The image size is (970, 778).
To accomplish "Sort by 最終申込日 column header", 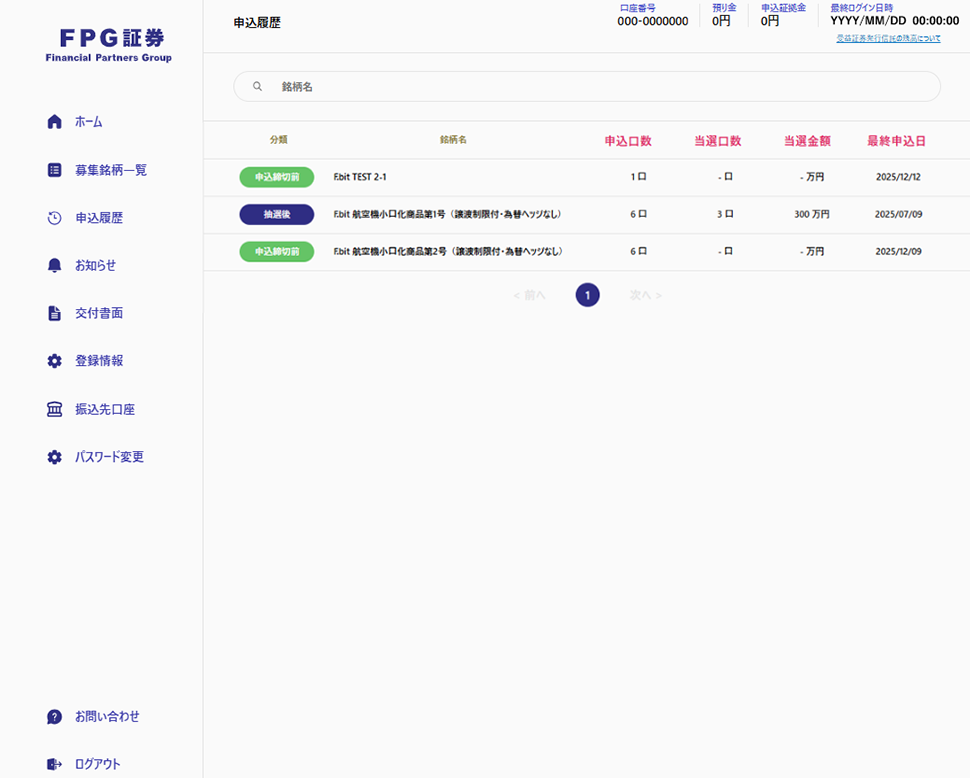I will pos(896,141).
